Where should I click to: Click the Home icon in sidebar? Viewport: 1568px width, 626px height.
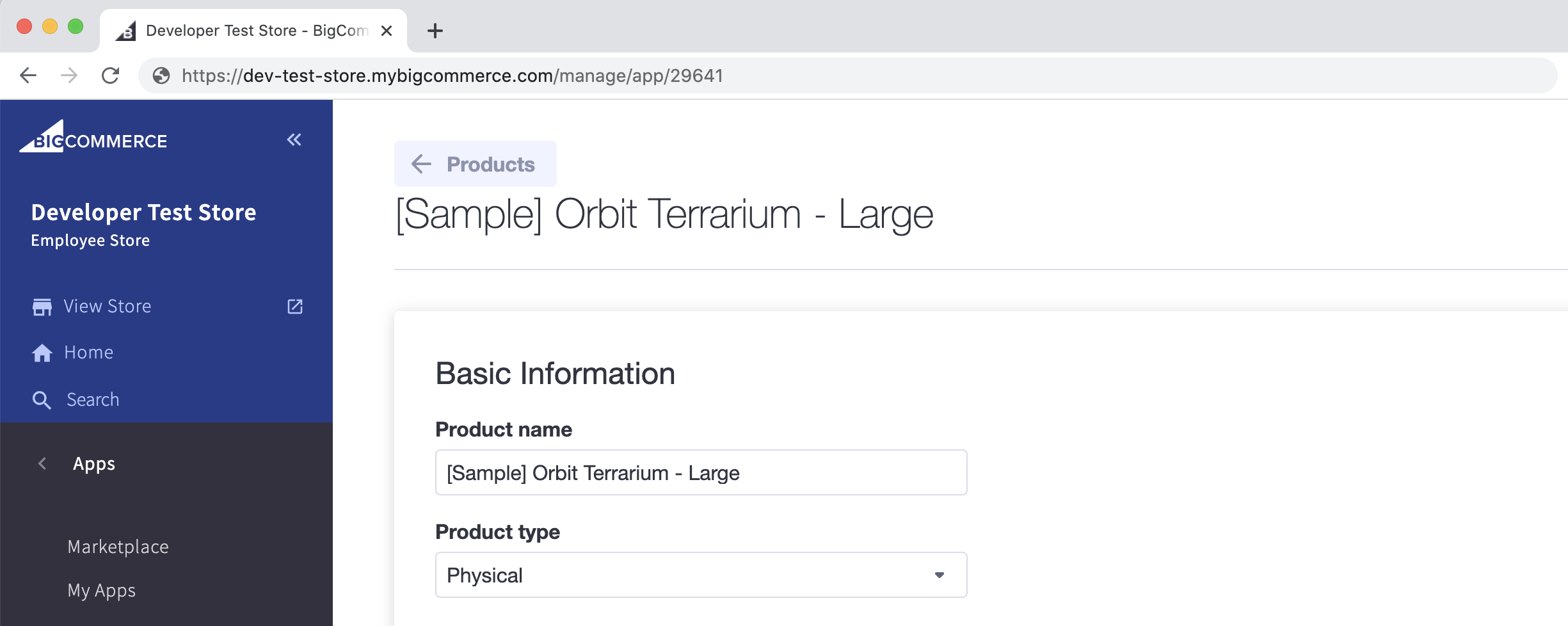[42, 351]
